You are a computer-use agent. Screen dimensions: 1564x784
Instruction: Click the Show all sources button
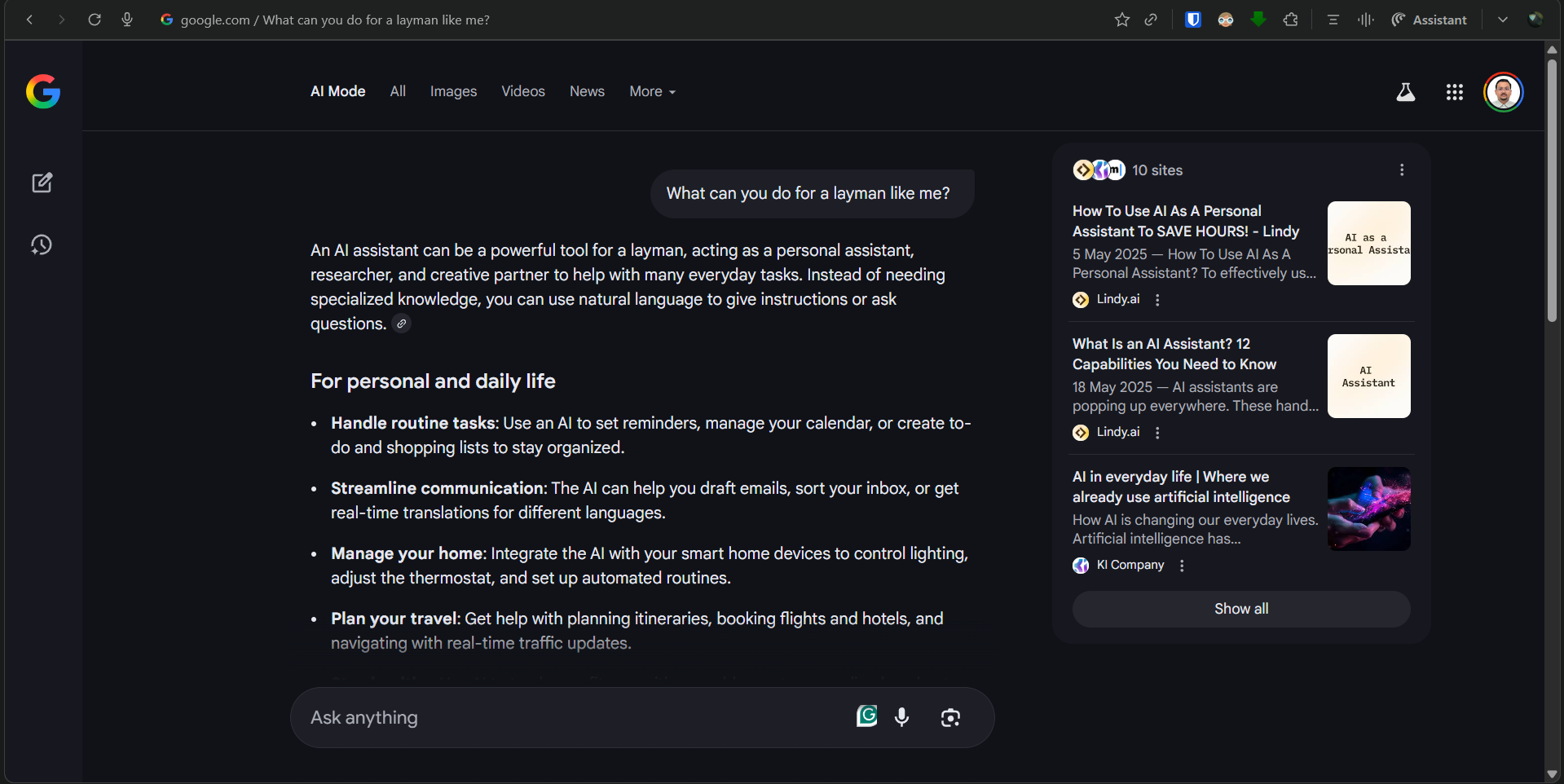[x=1240, y=609]
